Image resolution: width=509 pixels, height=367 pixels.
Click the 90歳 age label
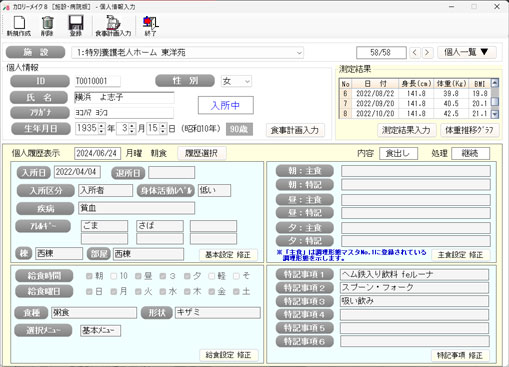coord(239,129)
